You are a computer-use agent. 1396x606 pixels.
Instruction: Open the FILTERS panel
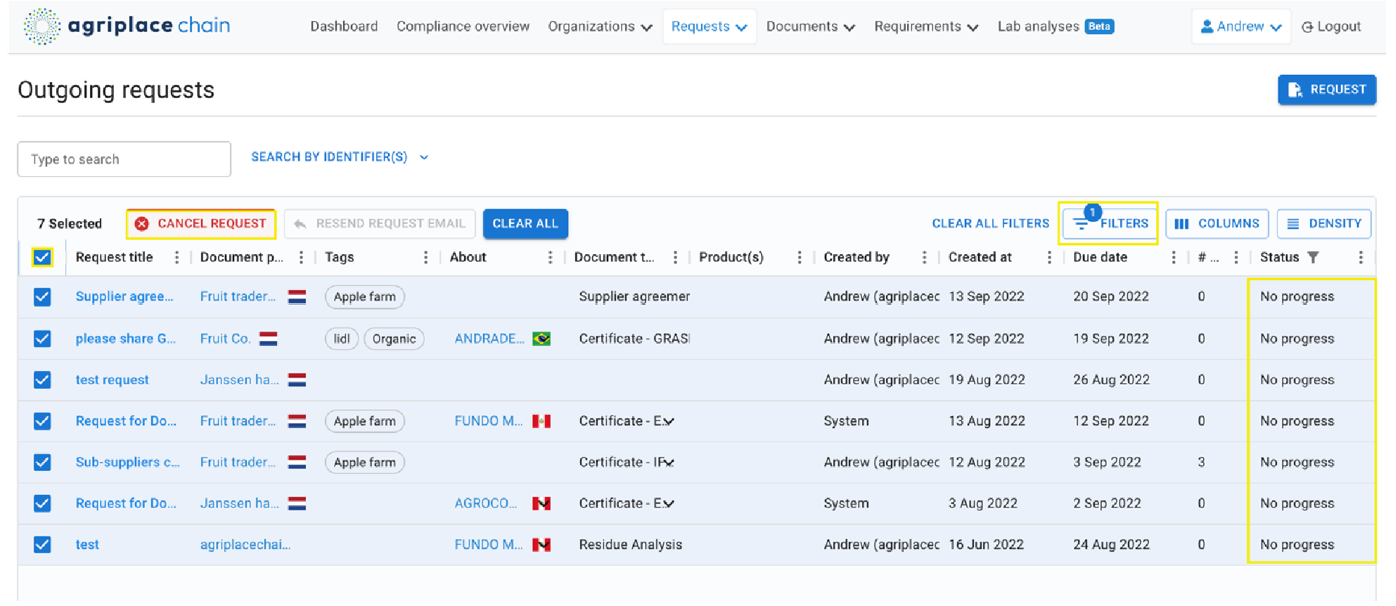1109,224
